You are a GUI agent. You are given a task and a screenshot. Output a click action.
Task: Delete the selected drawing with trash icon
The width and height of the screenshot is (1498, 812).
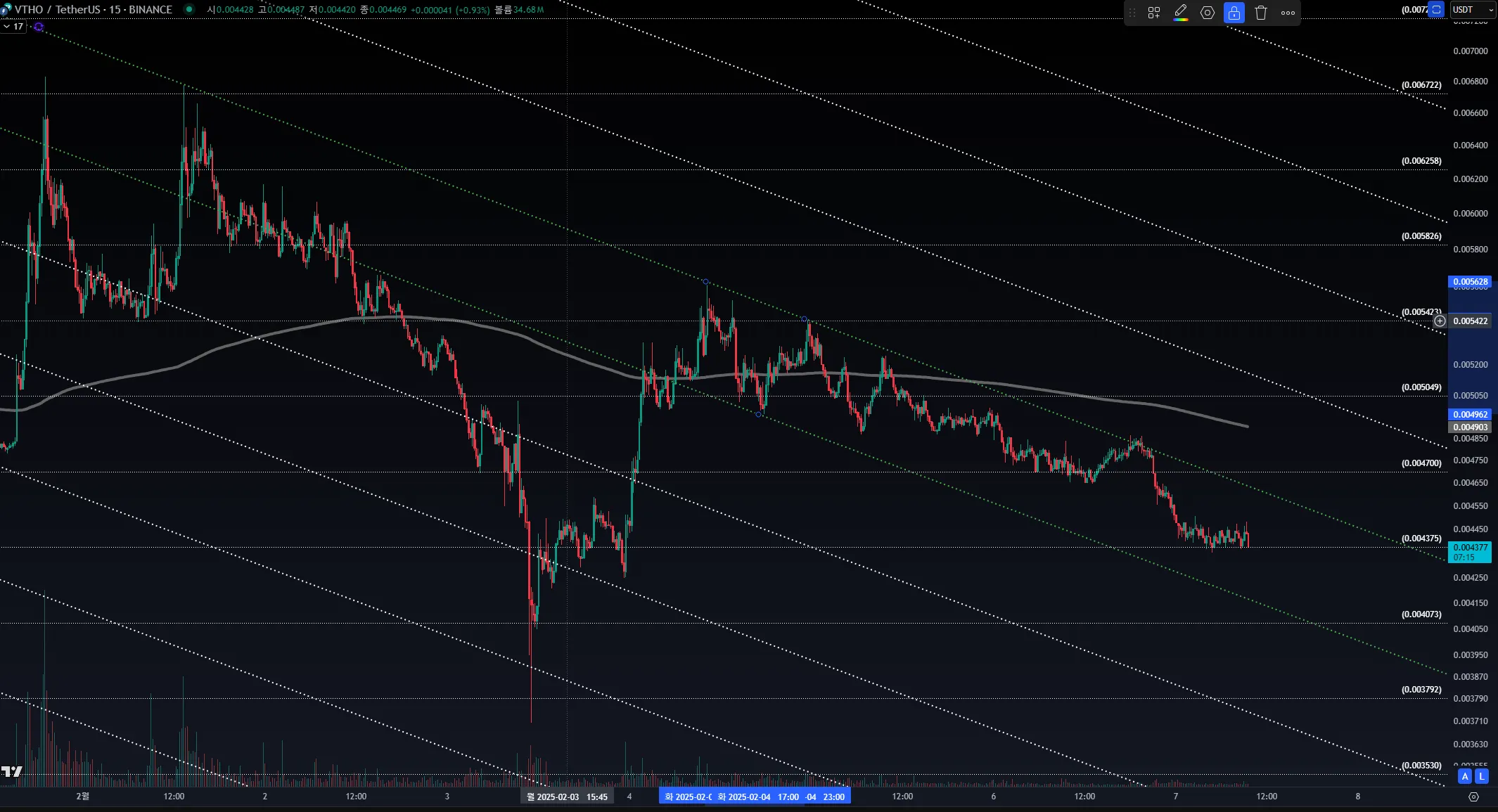click(1261, 13)
